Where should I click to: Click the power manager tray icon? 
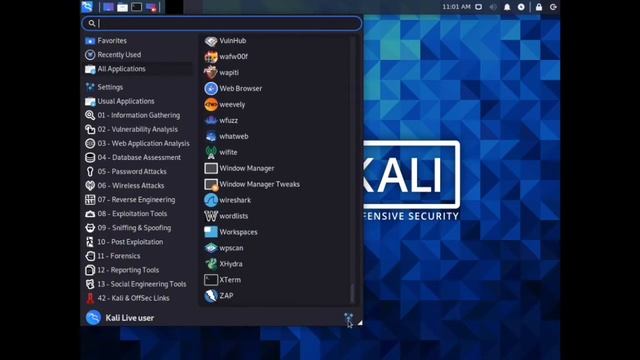(521, 7)
